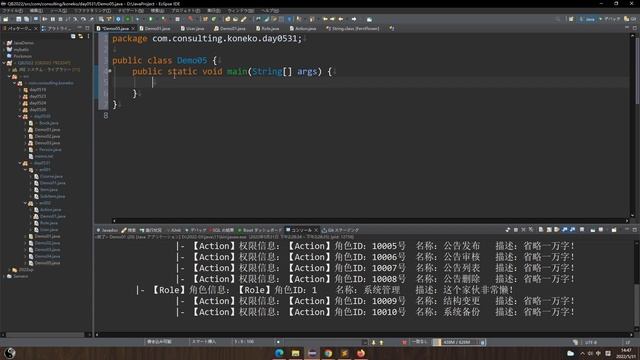
Task: Open the デバッグ perspective button
Action: pyautogui.click(x=609, y=19)
